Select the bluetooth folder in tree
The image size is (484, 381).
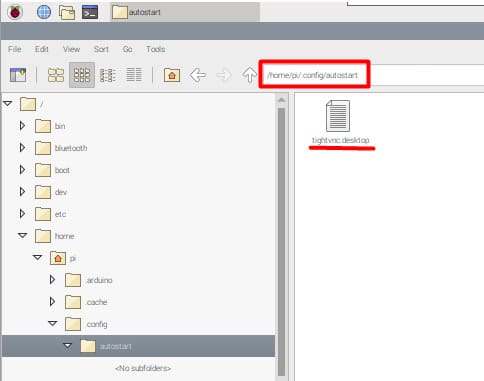click(x=61, y=148)
